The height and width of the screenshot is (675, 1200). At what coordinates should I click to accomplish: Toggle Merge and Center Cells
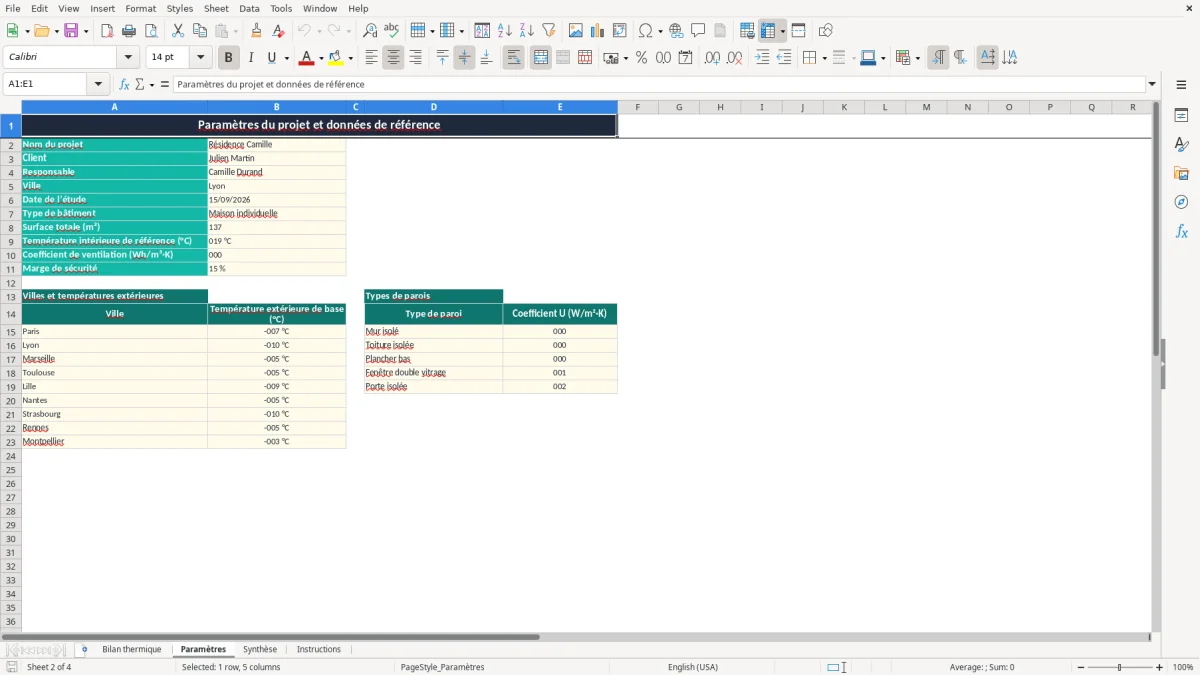[540, 58]
